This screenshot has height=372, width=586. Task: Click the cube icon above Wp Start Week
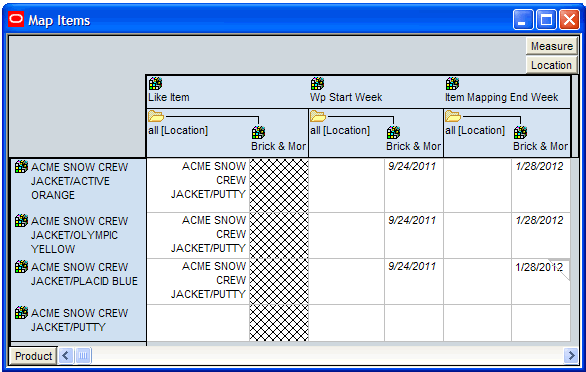click(x=317, y=83)
